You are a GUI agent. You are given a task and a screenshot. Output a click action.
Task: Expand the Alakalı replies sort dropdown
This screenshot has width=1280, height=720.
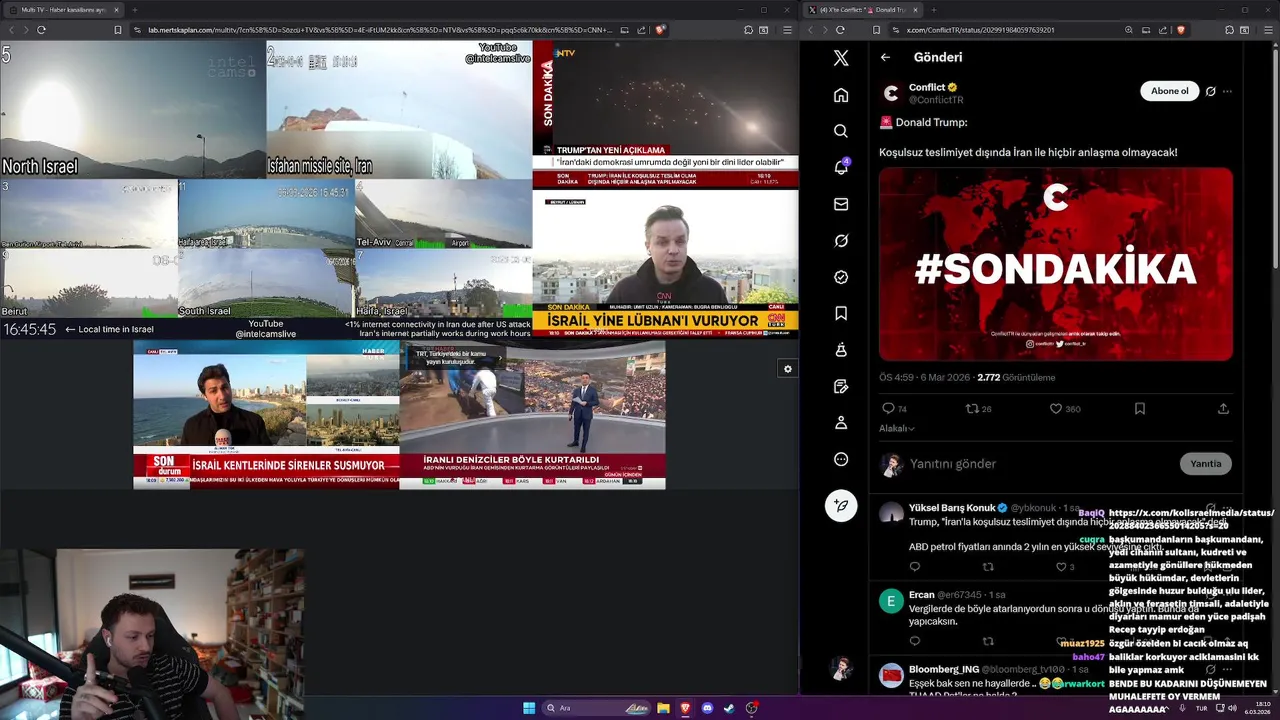[897, 428]
